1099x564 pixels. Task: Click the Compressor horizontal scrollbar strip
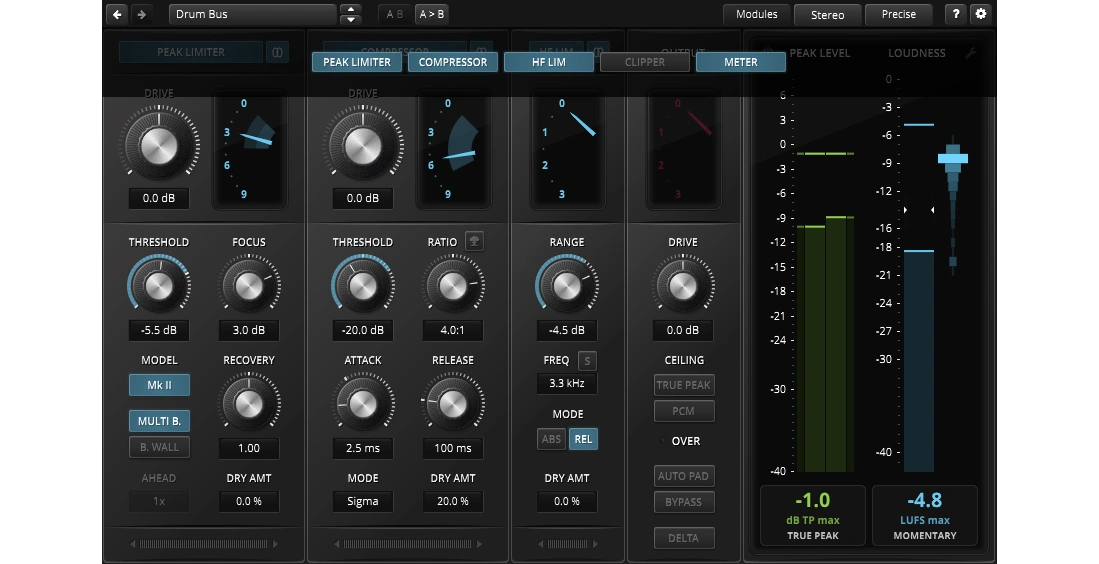[409, 544]
